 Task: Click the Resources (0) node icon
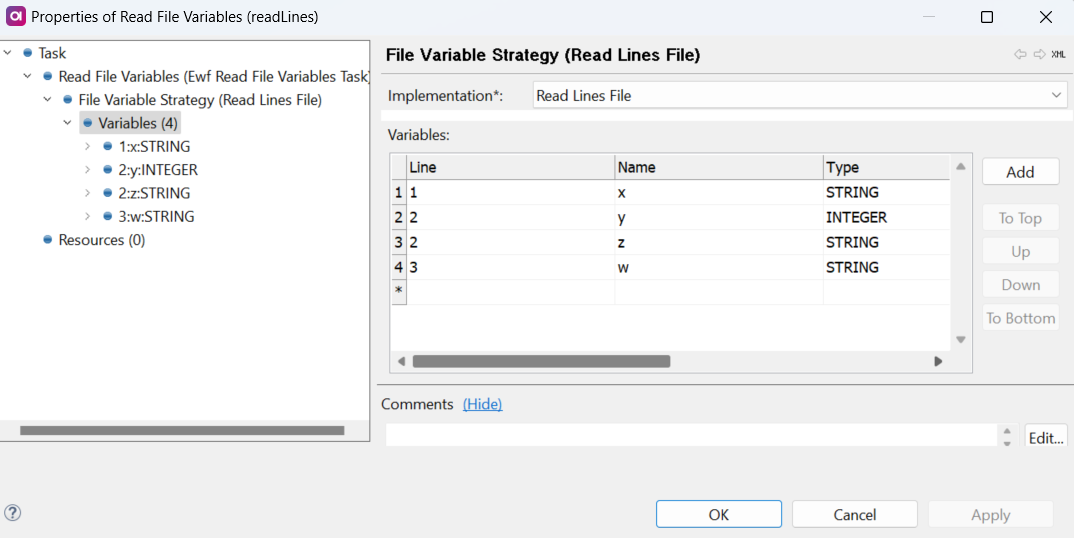47,240
